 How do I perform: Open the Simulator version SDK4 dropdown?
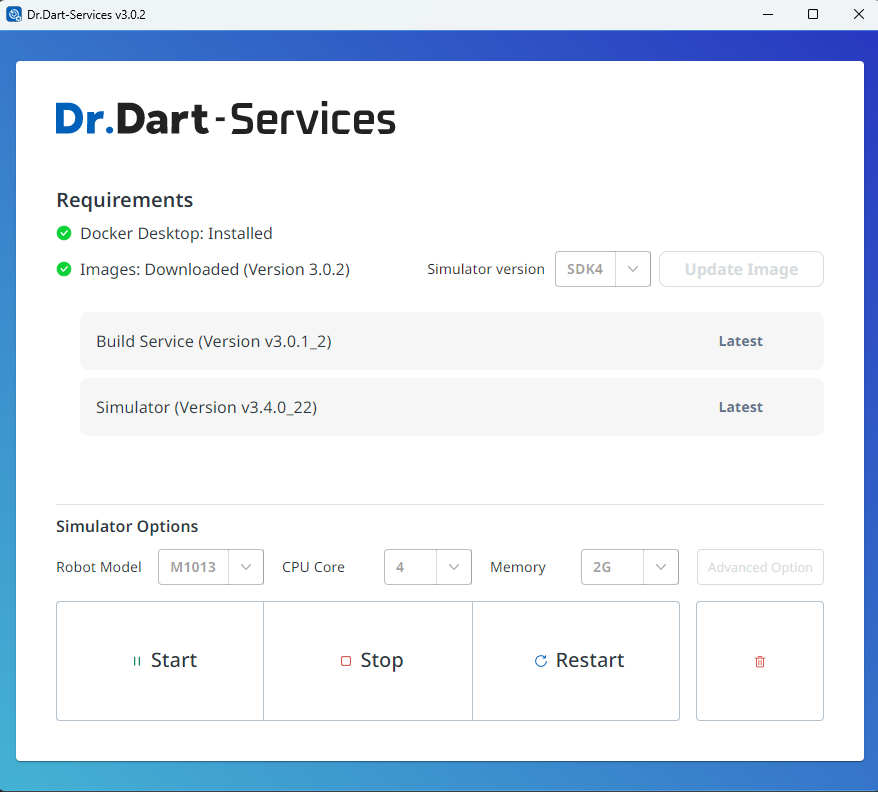click(x=603, y=269)
